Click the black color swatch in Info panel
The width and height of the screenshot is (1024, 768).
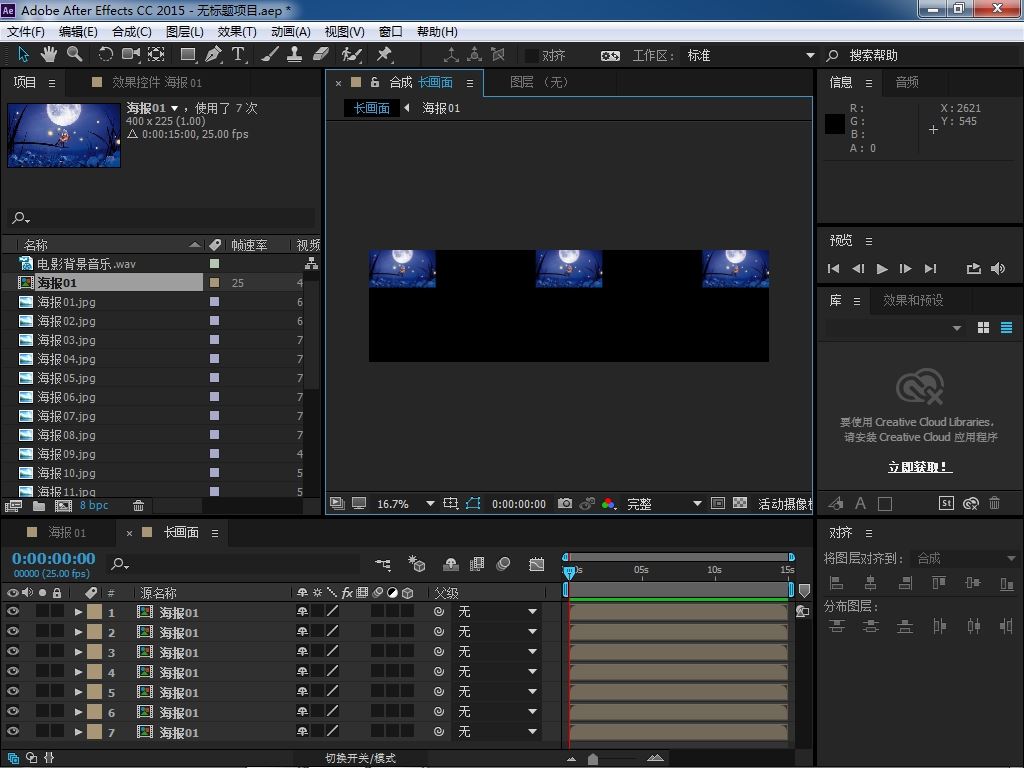[835, 124]
